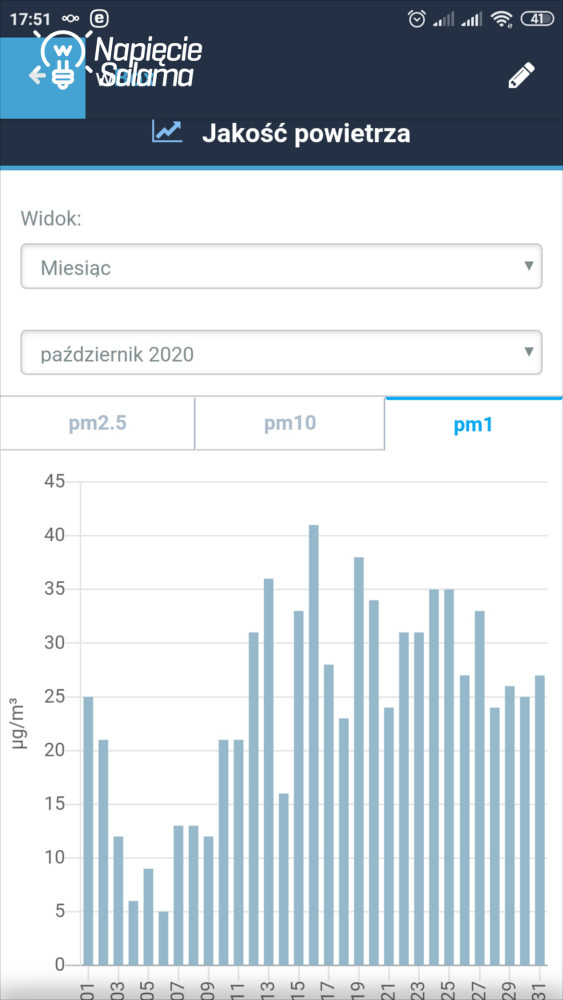Tap the day 01 bar in the chart
The image size is (563, 1000).
coord(88,830)
